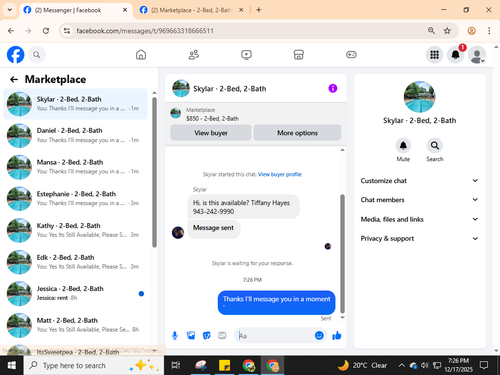Image resolution: width=500 pixels, height=375 pixels.
Task: Open Chrome three-dot menu
Action: (489, 31)
